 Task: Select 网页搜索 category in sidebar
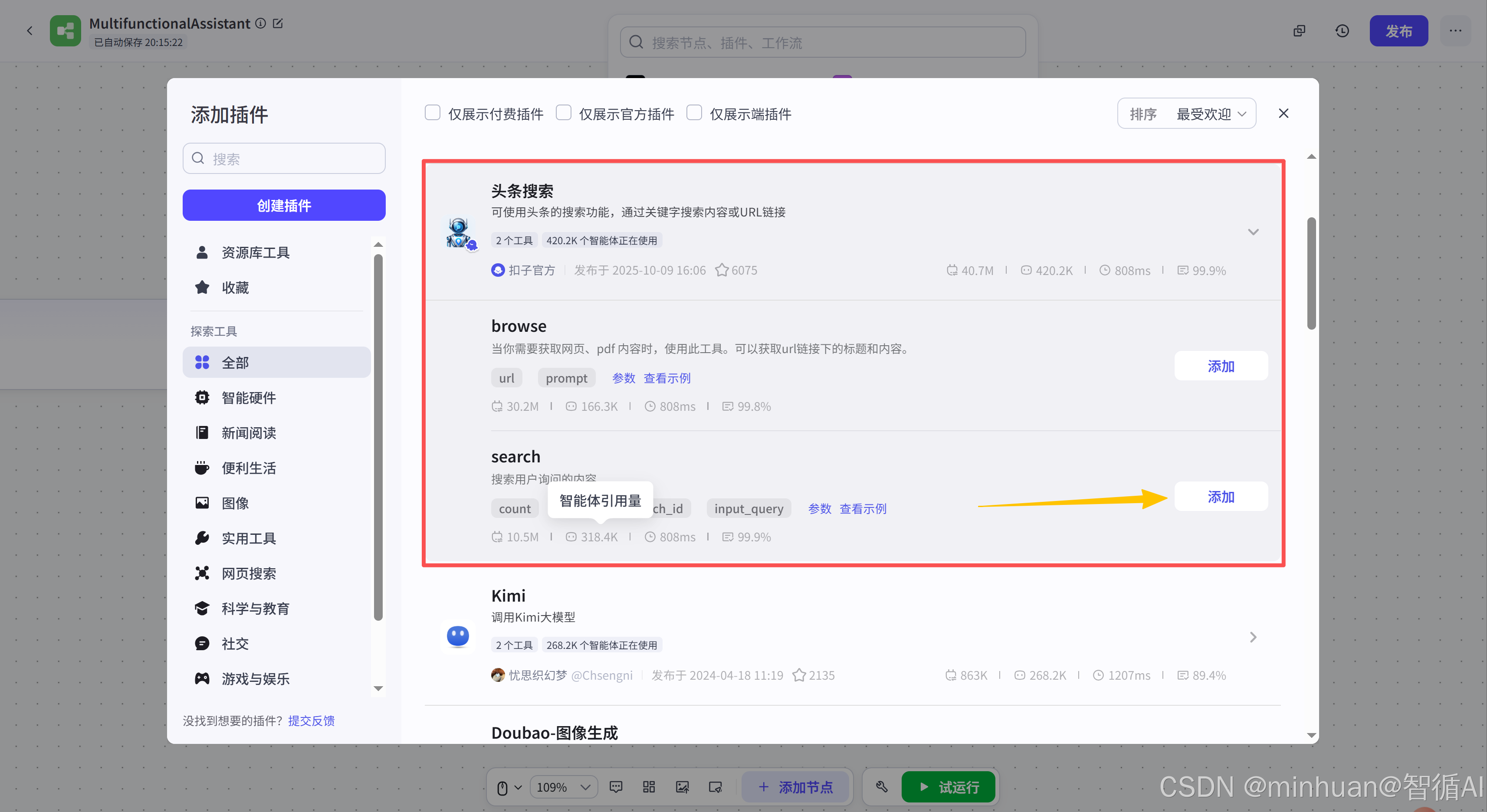[249, 573]
